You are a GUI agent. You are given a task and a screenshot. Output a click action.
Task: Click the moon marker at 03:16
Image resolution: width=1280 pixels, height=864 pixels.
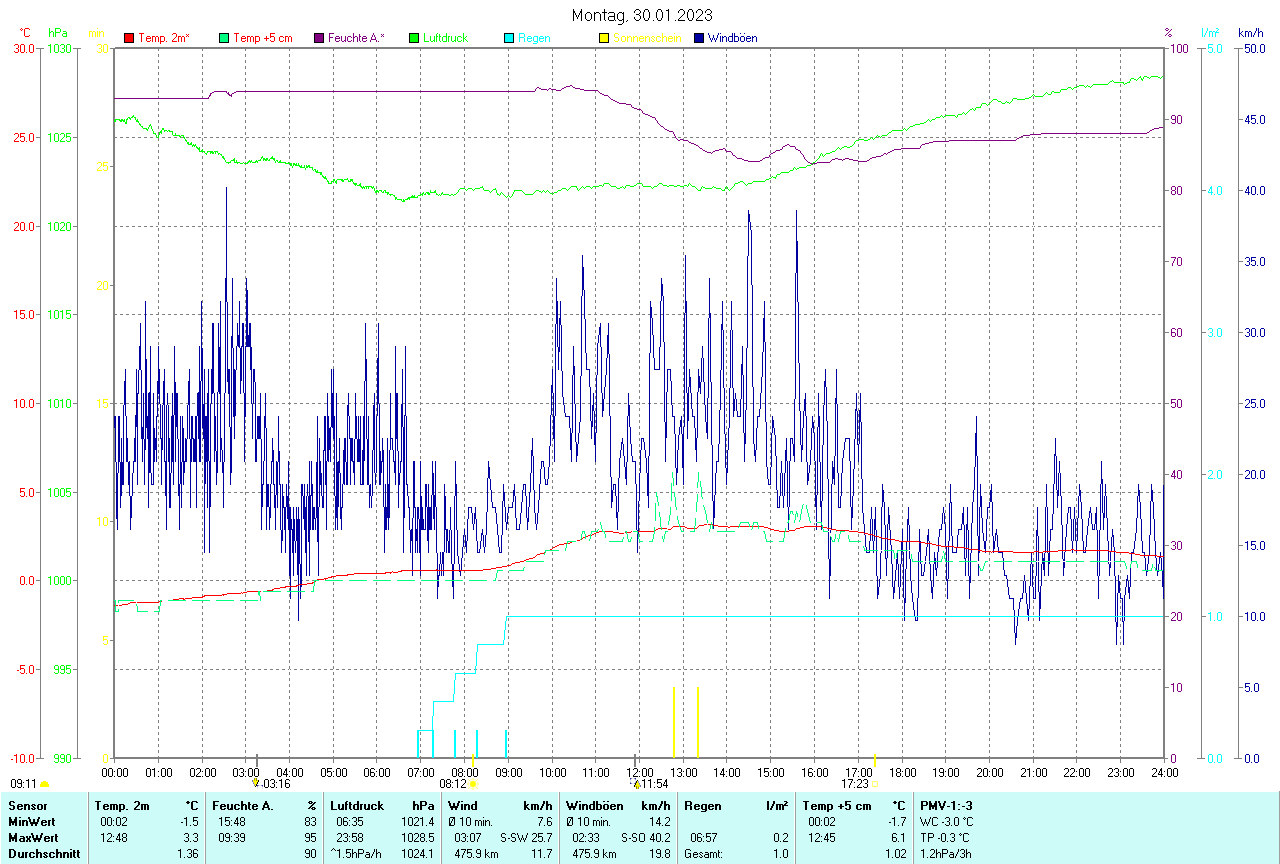[256, 785]
